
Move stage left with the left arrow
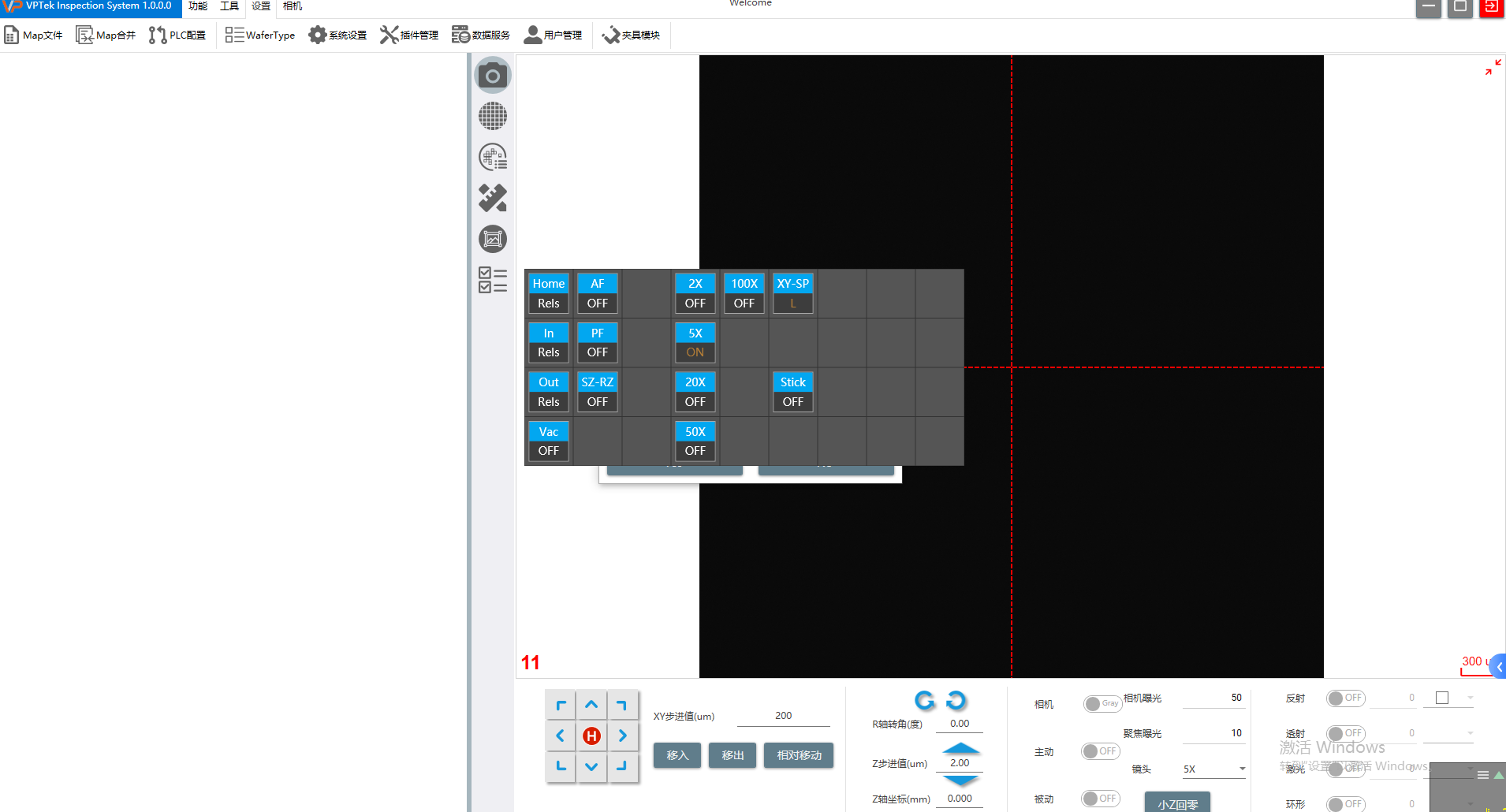(x=561, y=736)
